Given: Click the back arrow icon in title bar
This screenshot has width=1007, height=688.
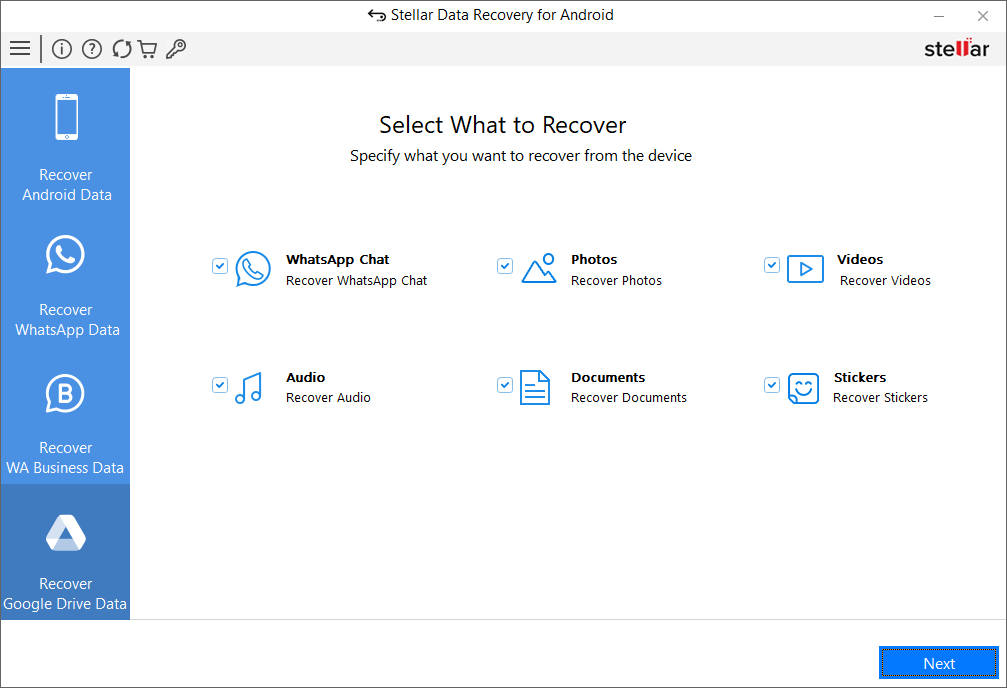Looking at the screenshot, I should coord(377,16).
